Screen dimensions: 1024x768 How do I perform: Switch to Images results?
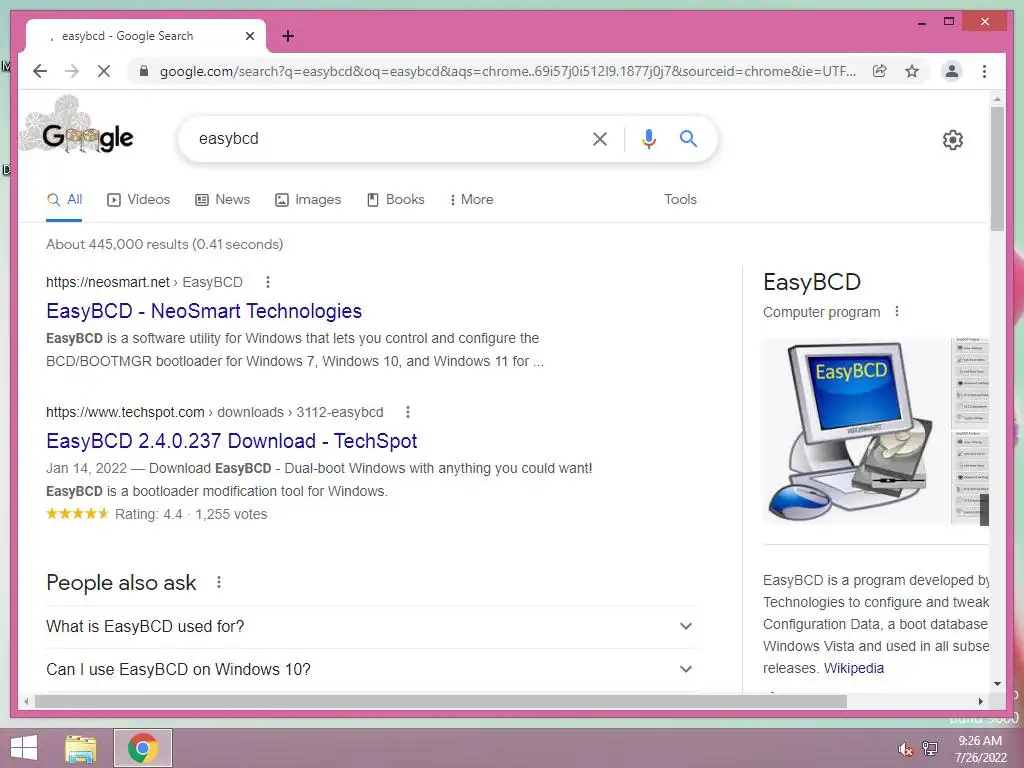coord(308,200)
